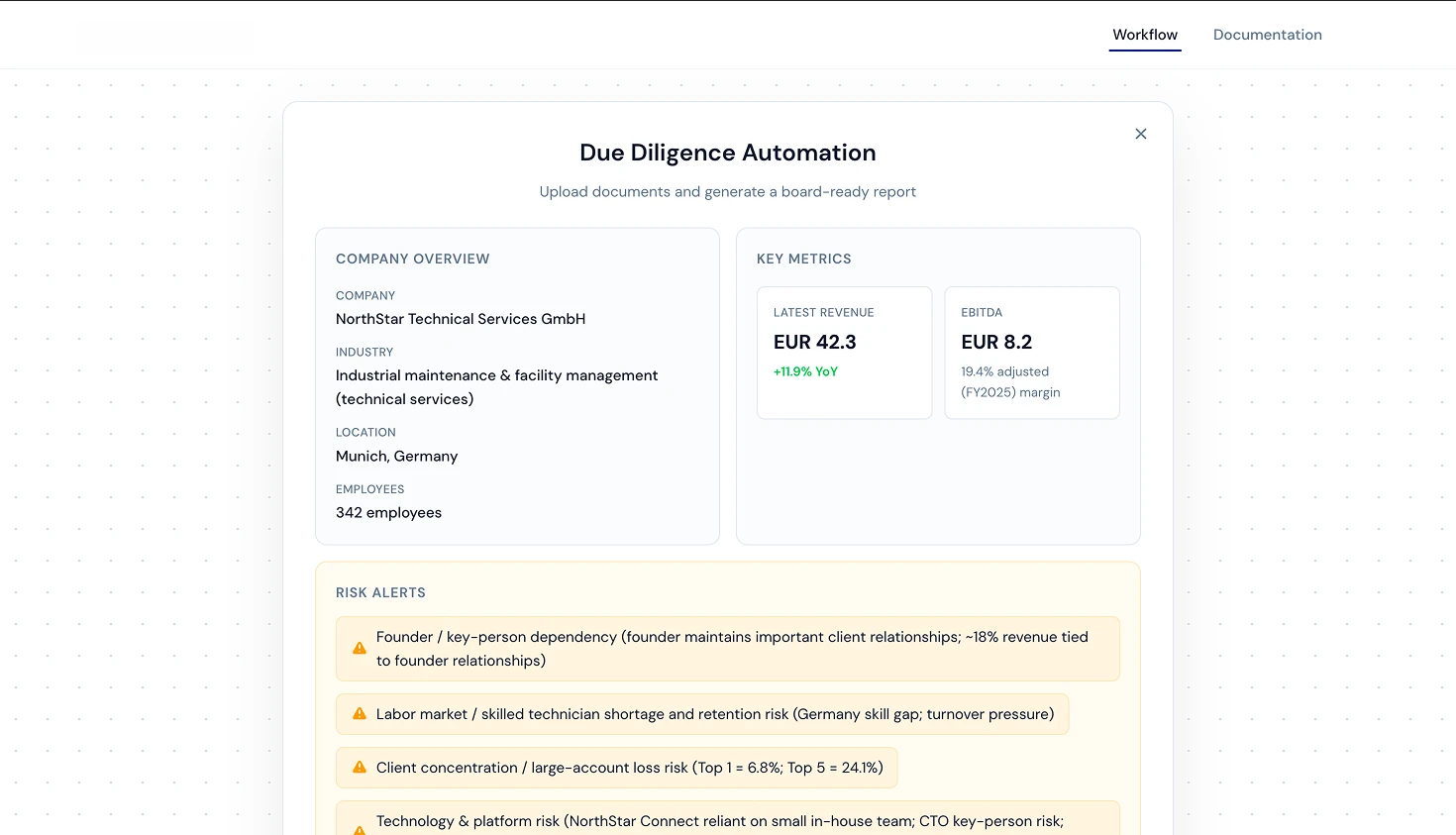
Task: Select the founder key-person dependency alert row
Action: coord(728,648)
